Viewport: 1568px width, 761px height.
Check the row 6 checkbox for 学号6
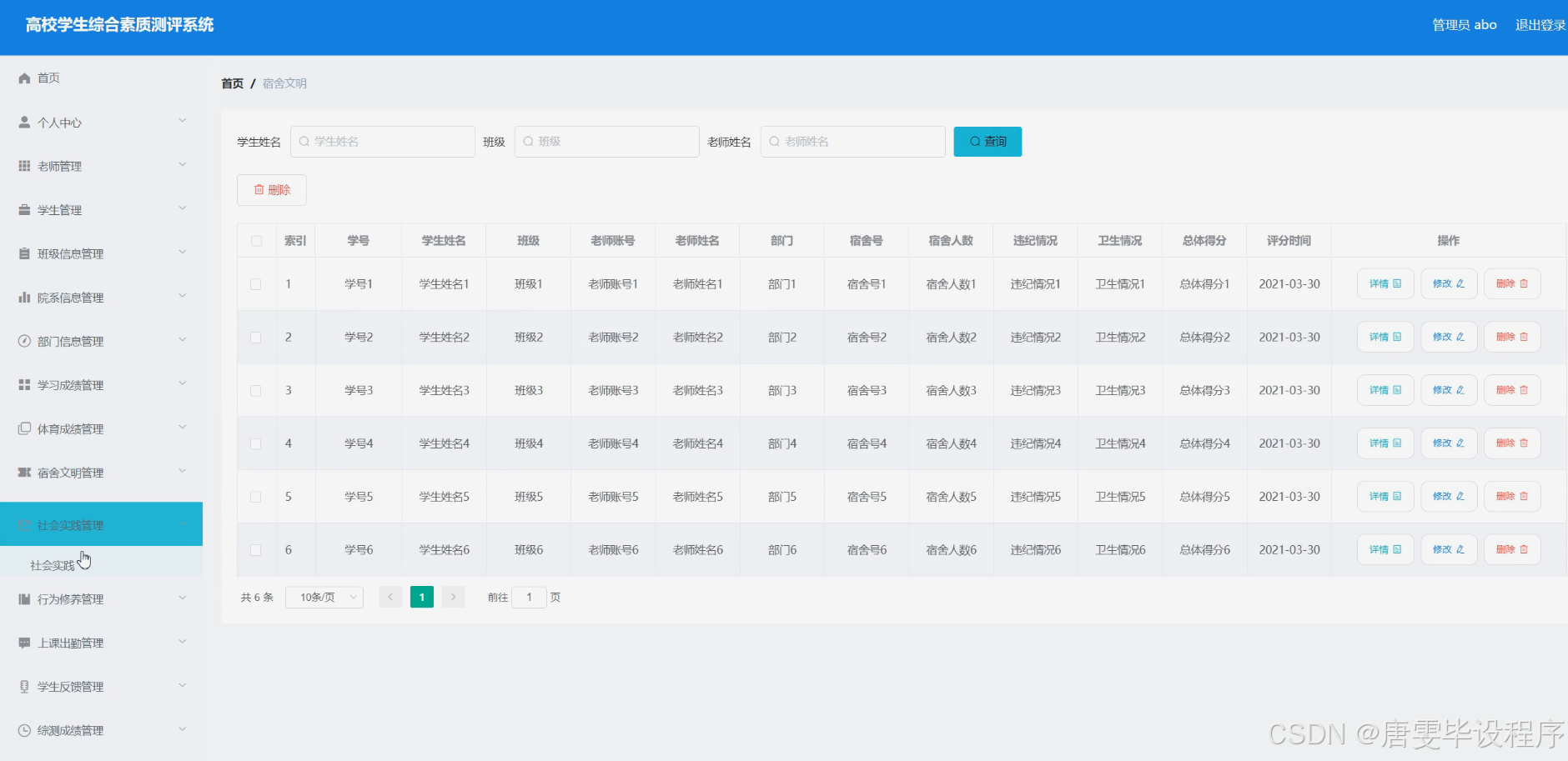coord(256,550)
